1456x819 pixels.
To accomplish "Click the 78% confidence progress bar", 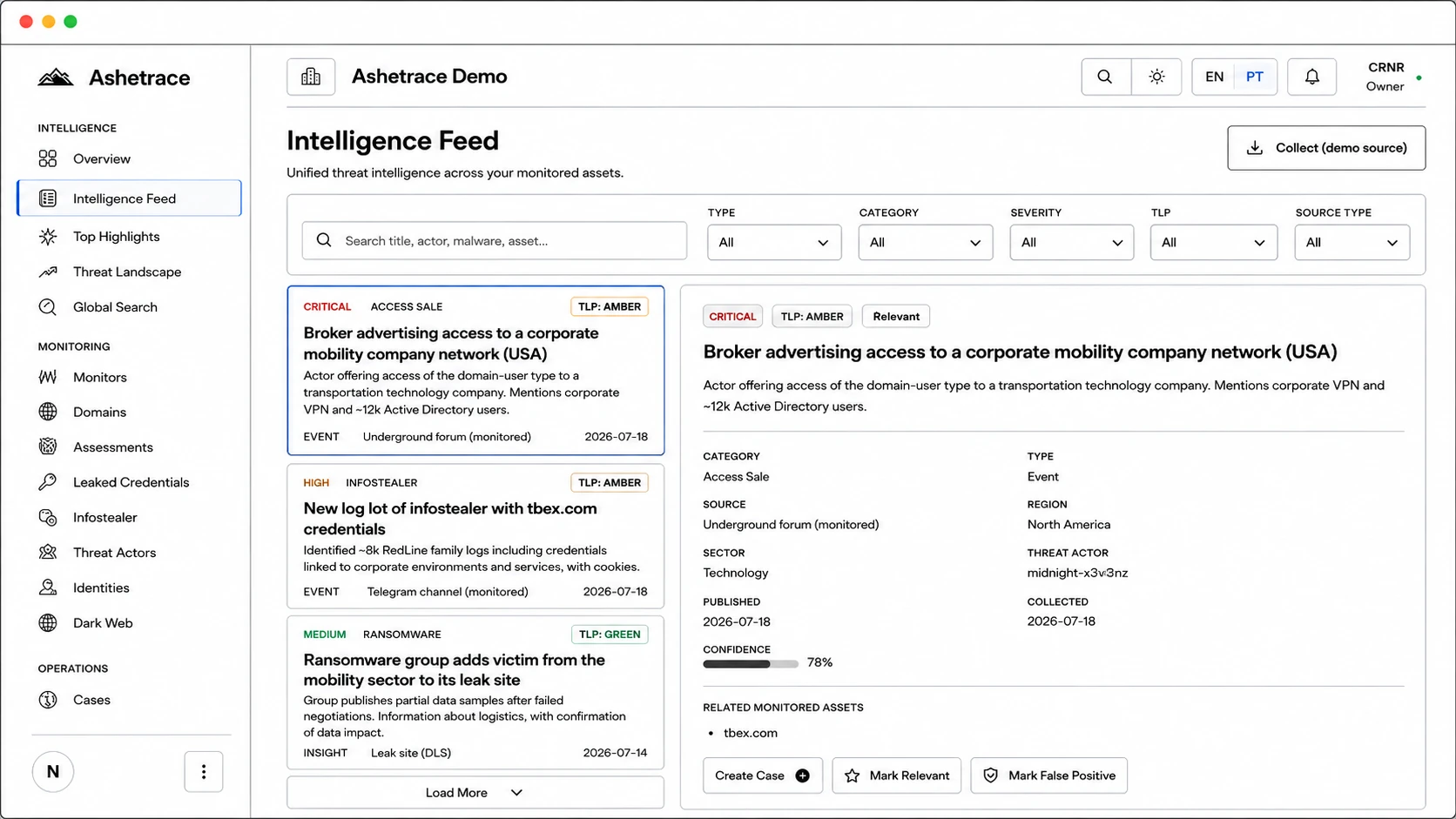I will [x=751, y=664].
